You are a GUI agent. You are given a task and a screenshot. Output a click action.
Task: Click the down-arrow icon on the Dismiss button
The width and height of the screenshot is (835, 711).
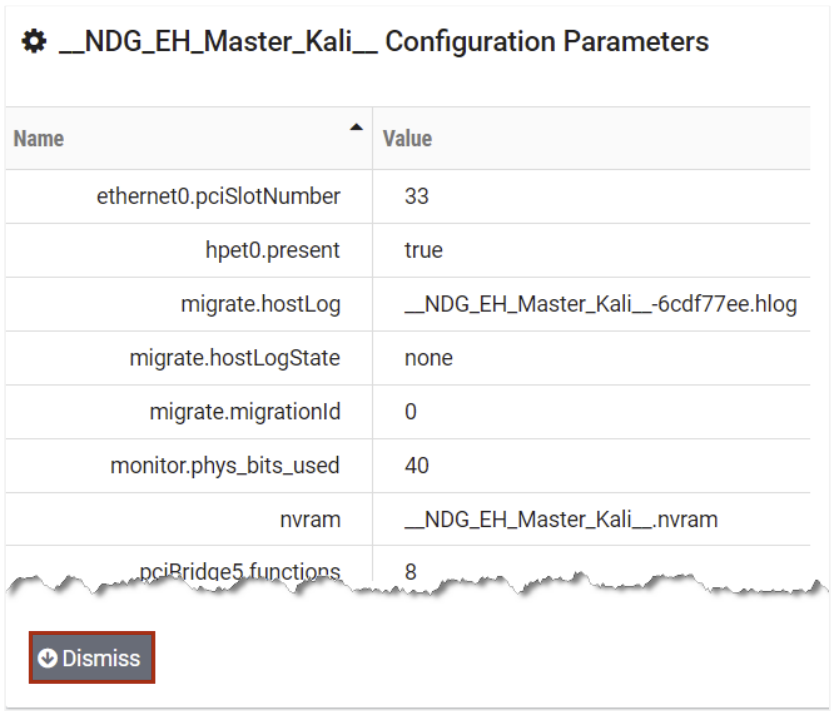[x=47, y=658]
